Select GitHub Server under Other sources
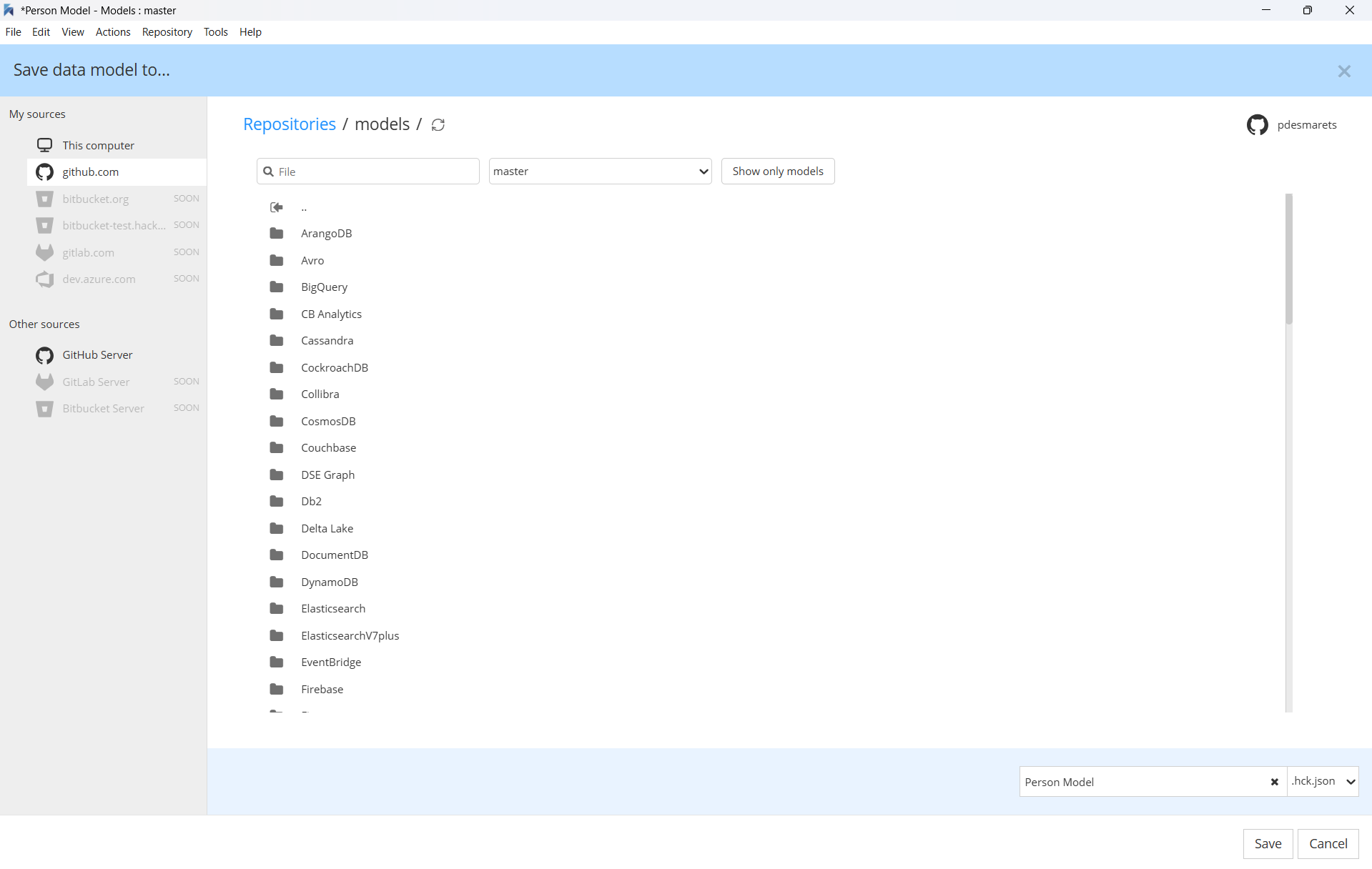Screen dimensions: 1372x869 click(x=117, y=355)
